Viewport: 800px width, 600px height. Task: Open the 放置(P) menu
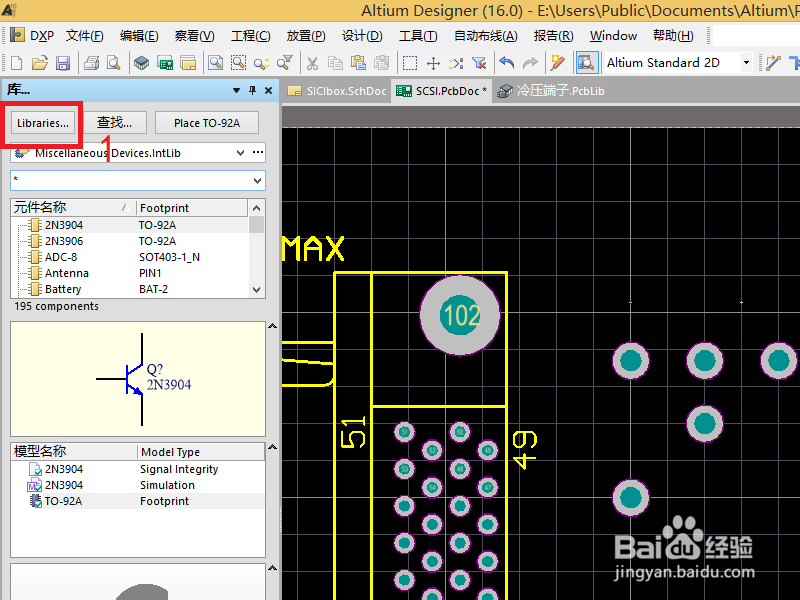[306, 35]
